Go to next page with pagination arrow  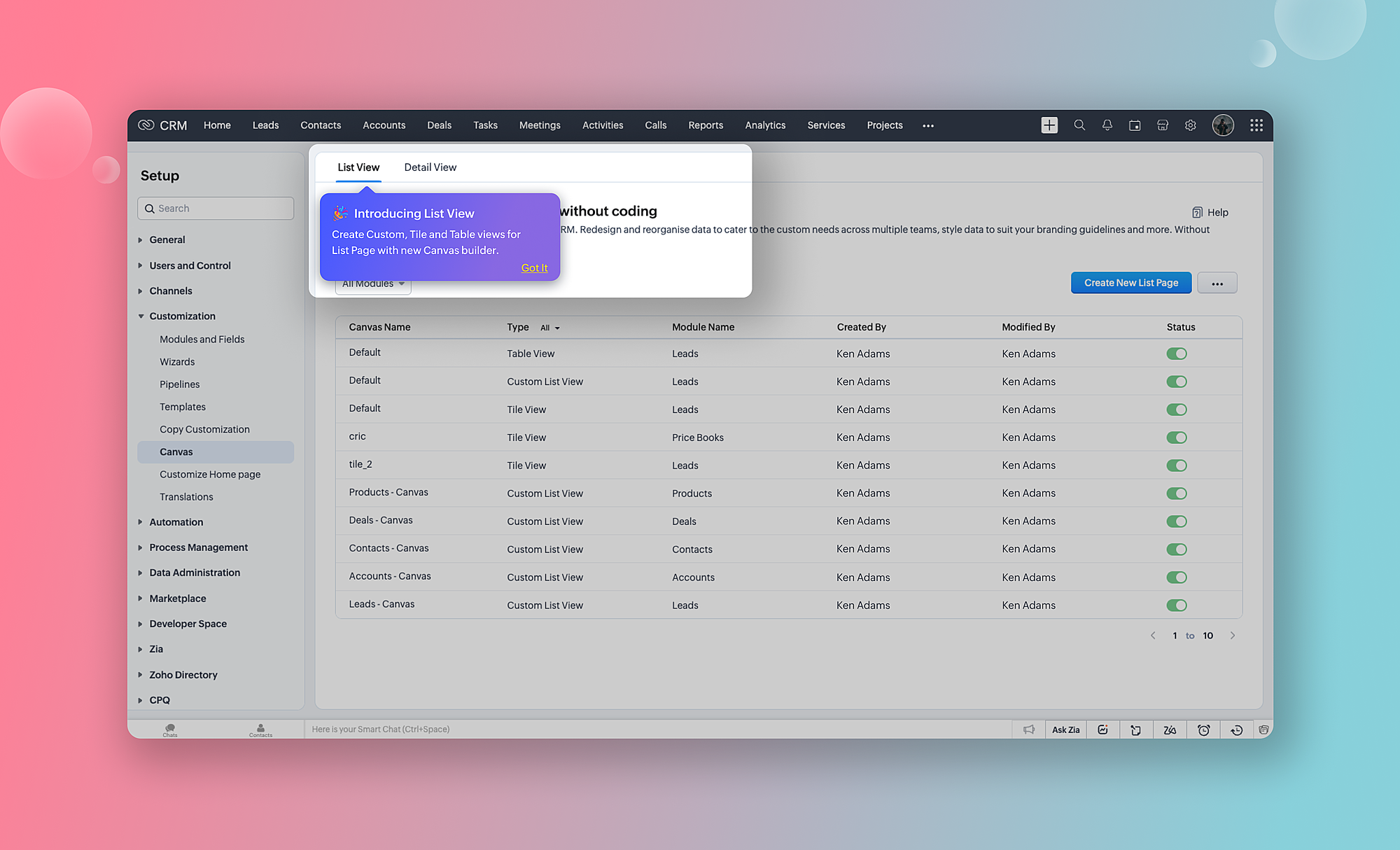[1233, 636]
